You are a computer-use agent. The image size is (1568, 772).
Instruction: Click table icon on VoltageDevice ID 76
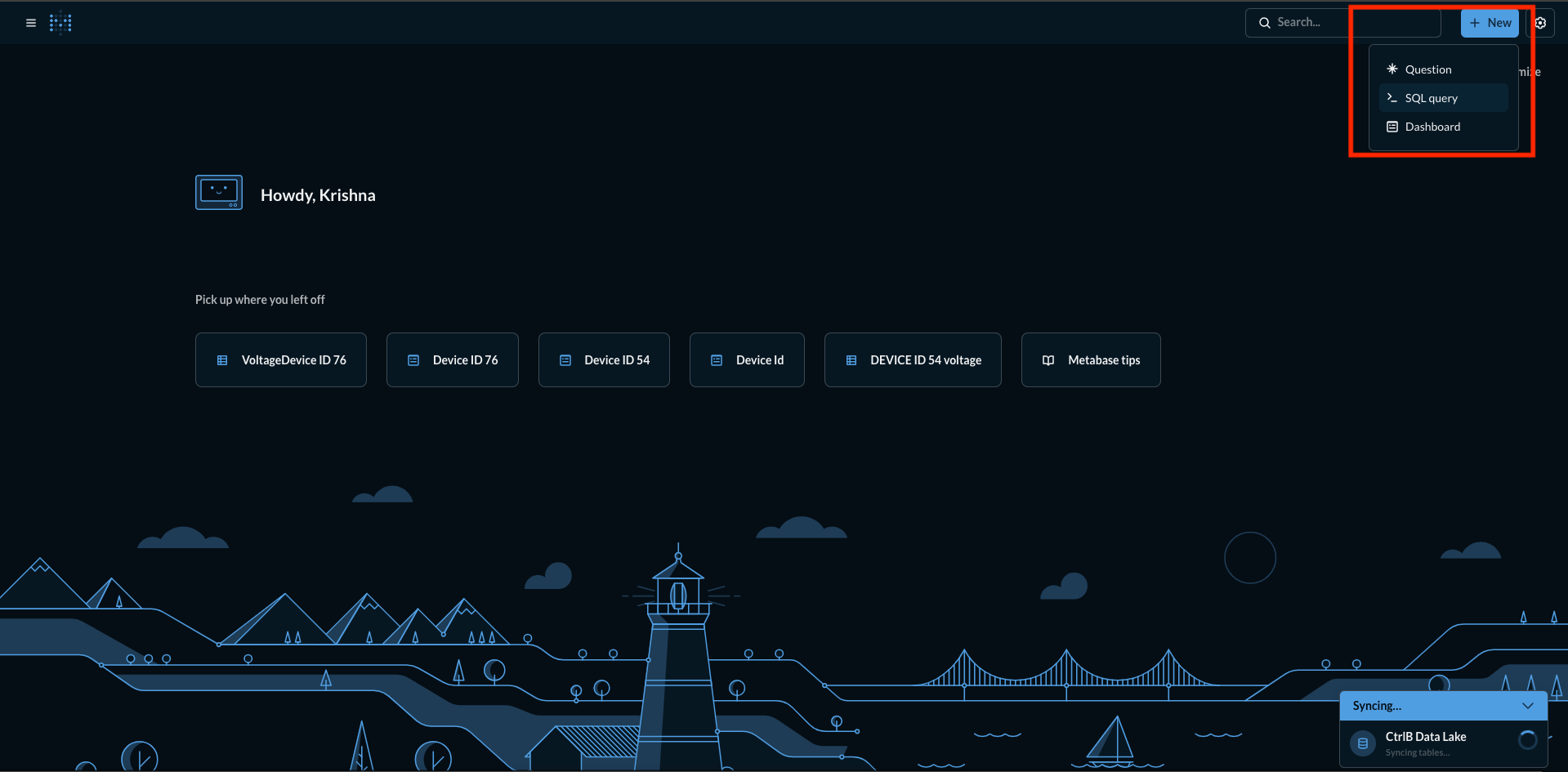point(222,360)
